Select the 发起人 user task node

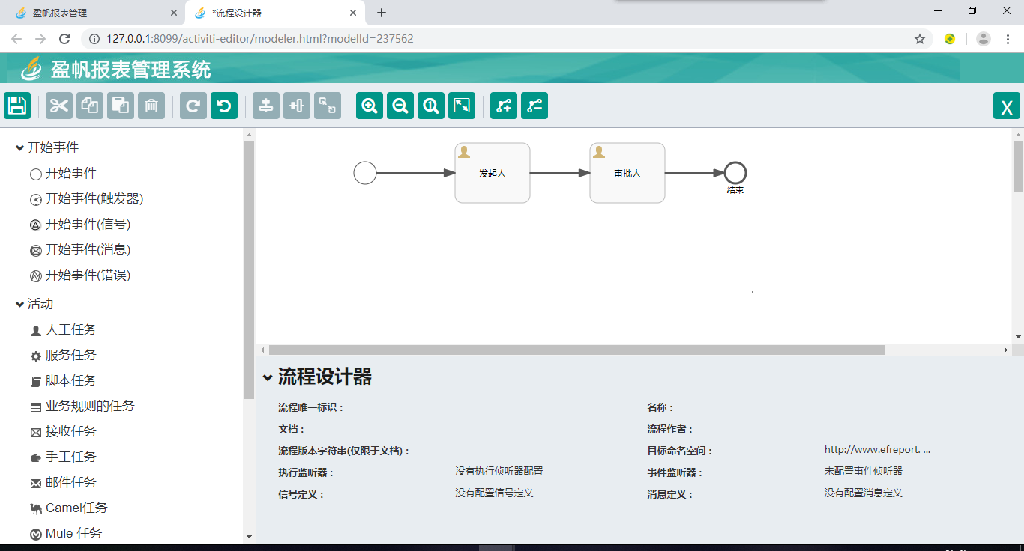(492, 173)
